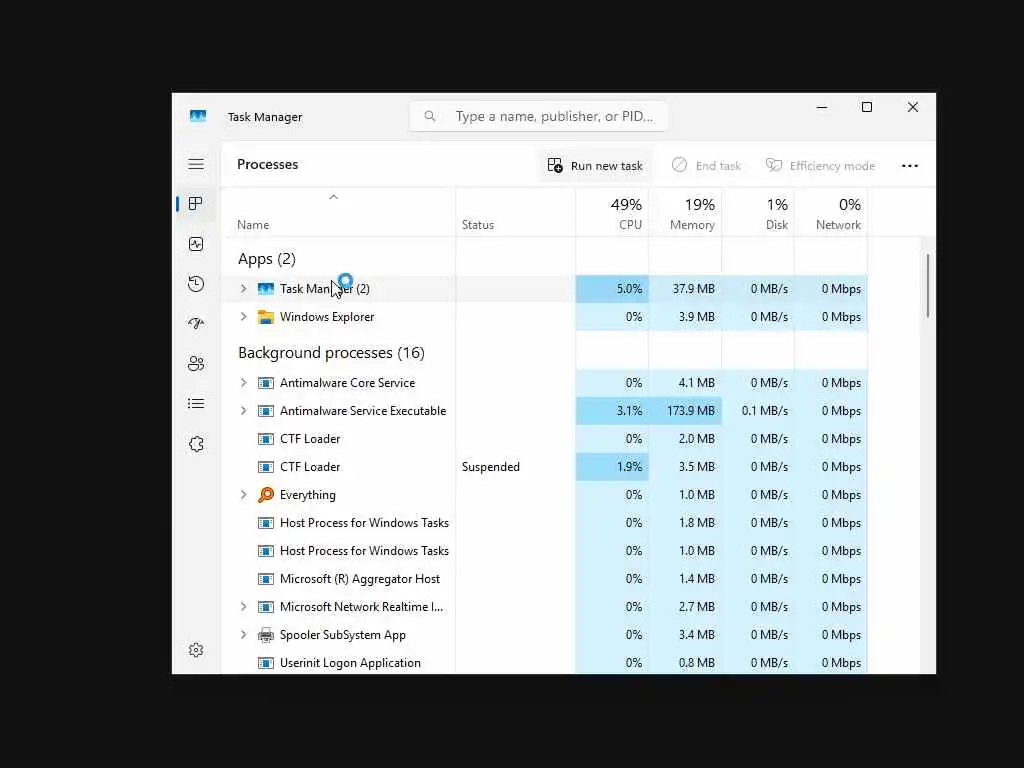Sort by the Memory column header
The width and height of the screenshot is (1024, 768).
click(685, 213)
